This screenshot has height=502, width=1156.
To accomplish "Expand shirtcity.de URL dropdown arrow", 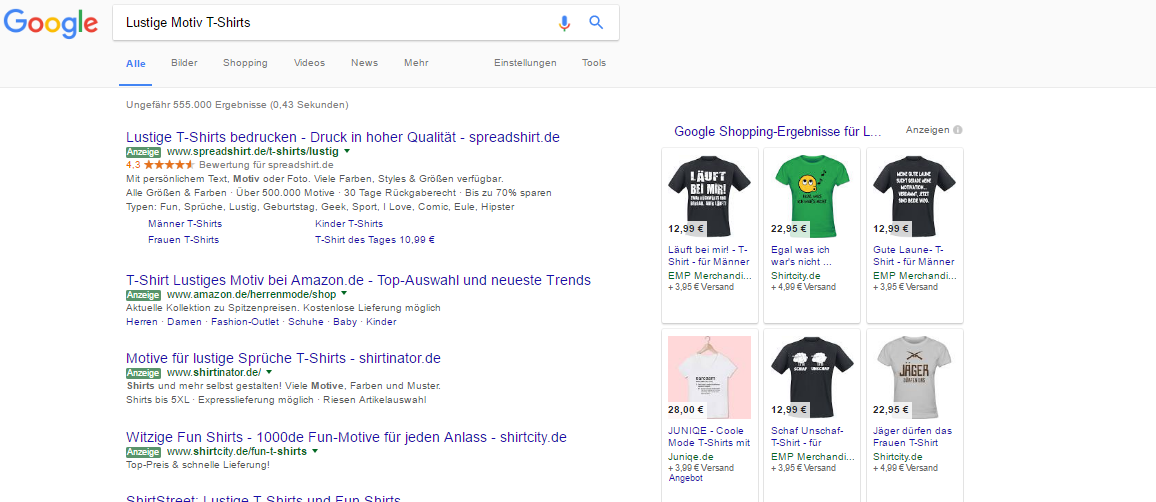I will pyautogui.click(x=315, y=450).
